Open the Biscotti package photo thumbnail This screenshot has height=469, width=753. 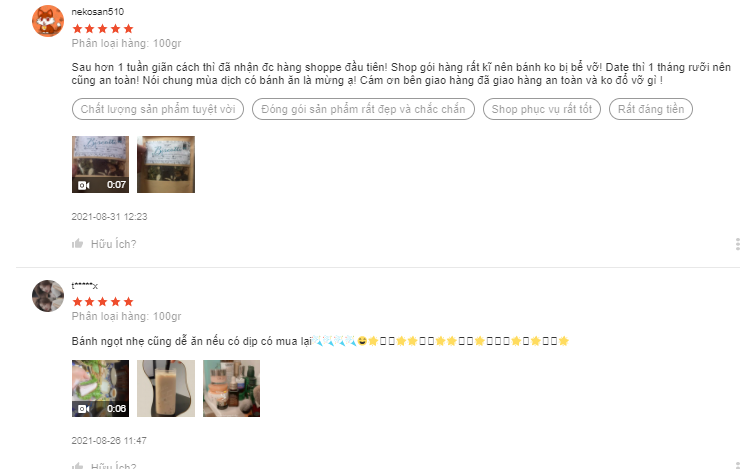tap(166, 165)
